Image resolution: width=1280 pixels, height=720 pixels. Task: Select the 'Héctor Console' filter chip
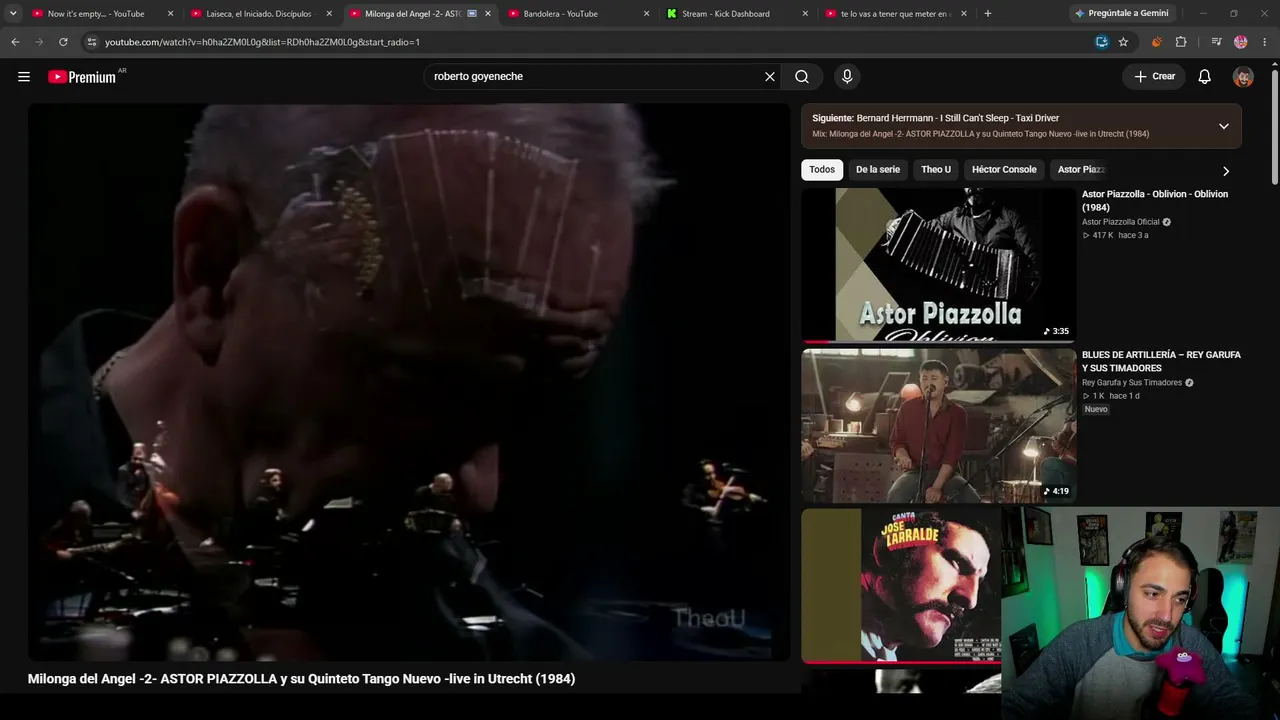pyautogui.click(x=1004, y=170)
